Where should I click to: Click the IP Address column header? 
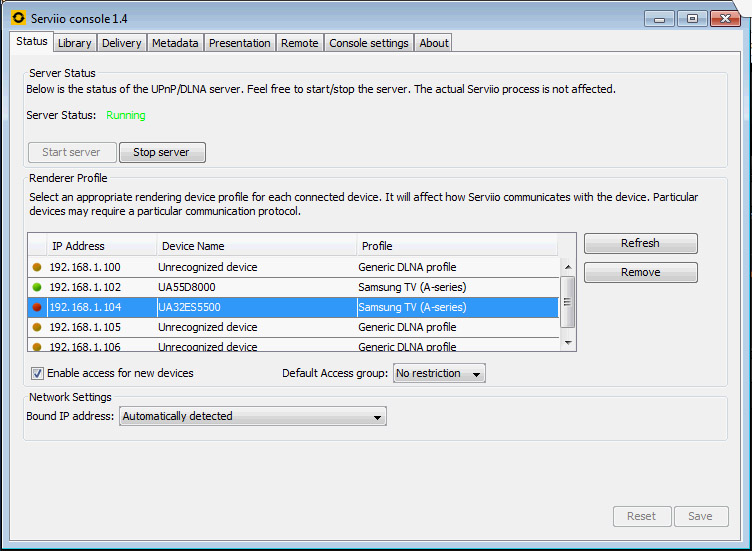[102, 246]
